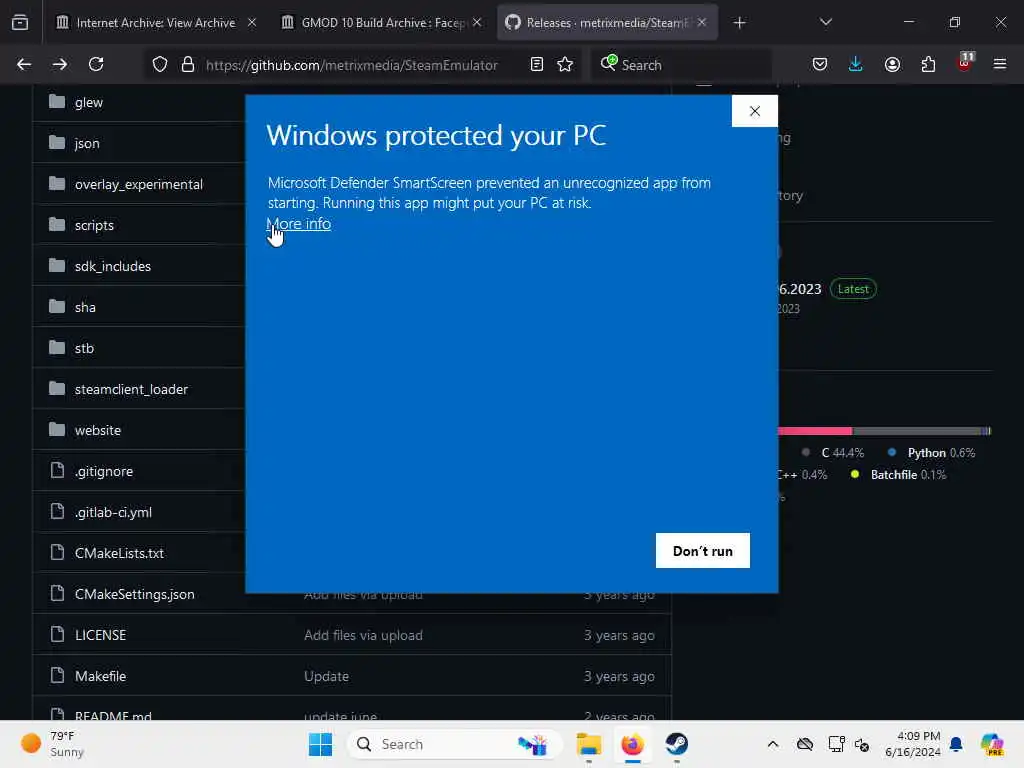Viewport: 1024px width, 768px height.
Task: Open the CMakeLists.txt file
Action: tap(120, 553)
